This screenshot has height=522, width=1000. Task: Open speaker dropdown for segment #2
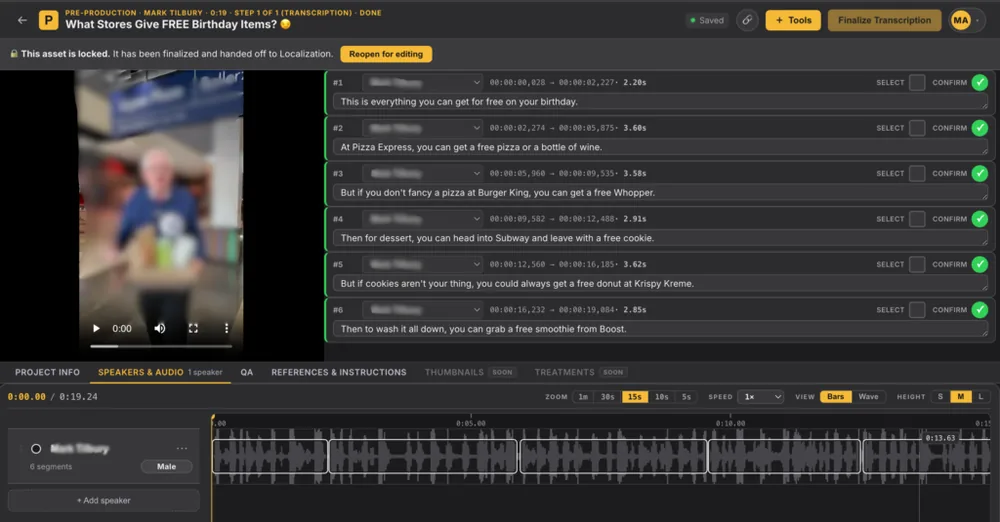(423, 128)
